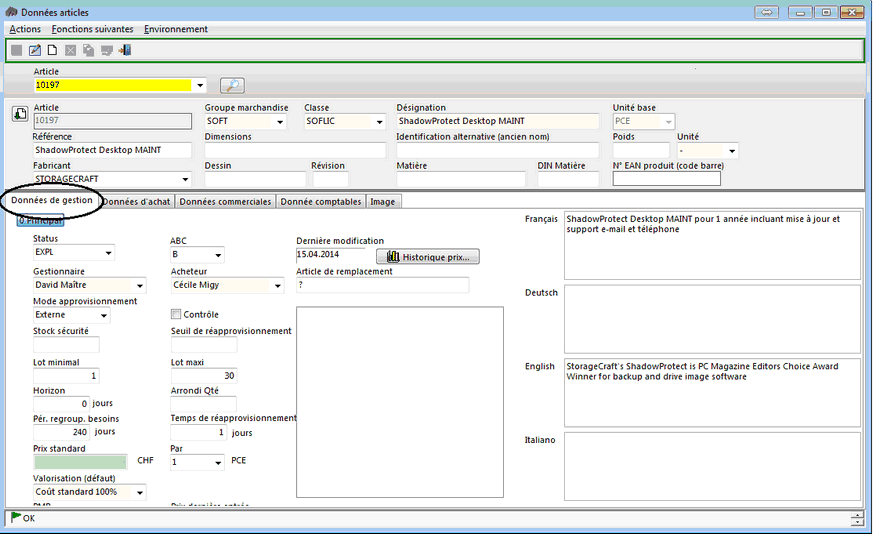The height and width of the screenshot is (534, 873).
Task: Click the Désignation text field
Action: click(x=498, y=121)
